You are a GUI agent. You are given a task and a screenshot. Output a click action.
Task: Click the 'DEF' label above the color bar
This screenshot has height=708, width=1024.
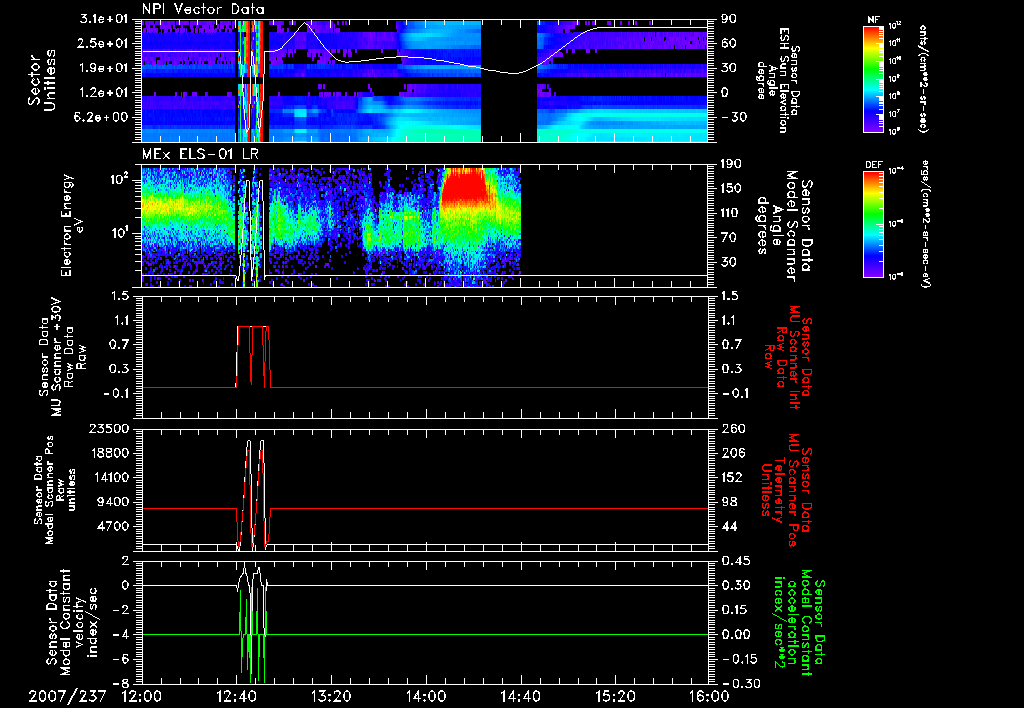tap(873, 165)
